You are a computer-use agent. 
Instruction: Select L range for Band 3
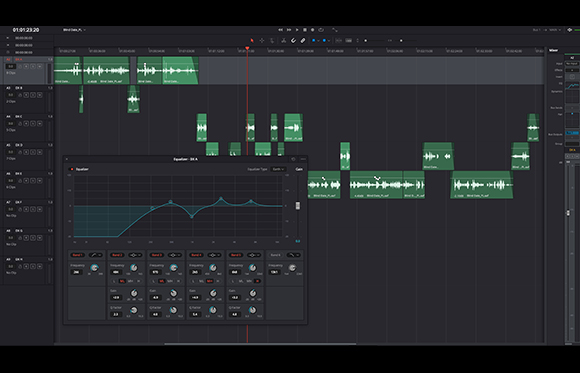tap(154, 281)
